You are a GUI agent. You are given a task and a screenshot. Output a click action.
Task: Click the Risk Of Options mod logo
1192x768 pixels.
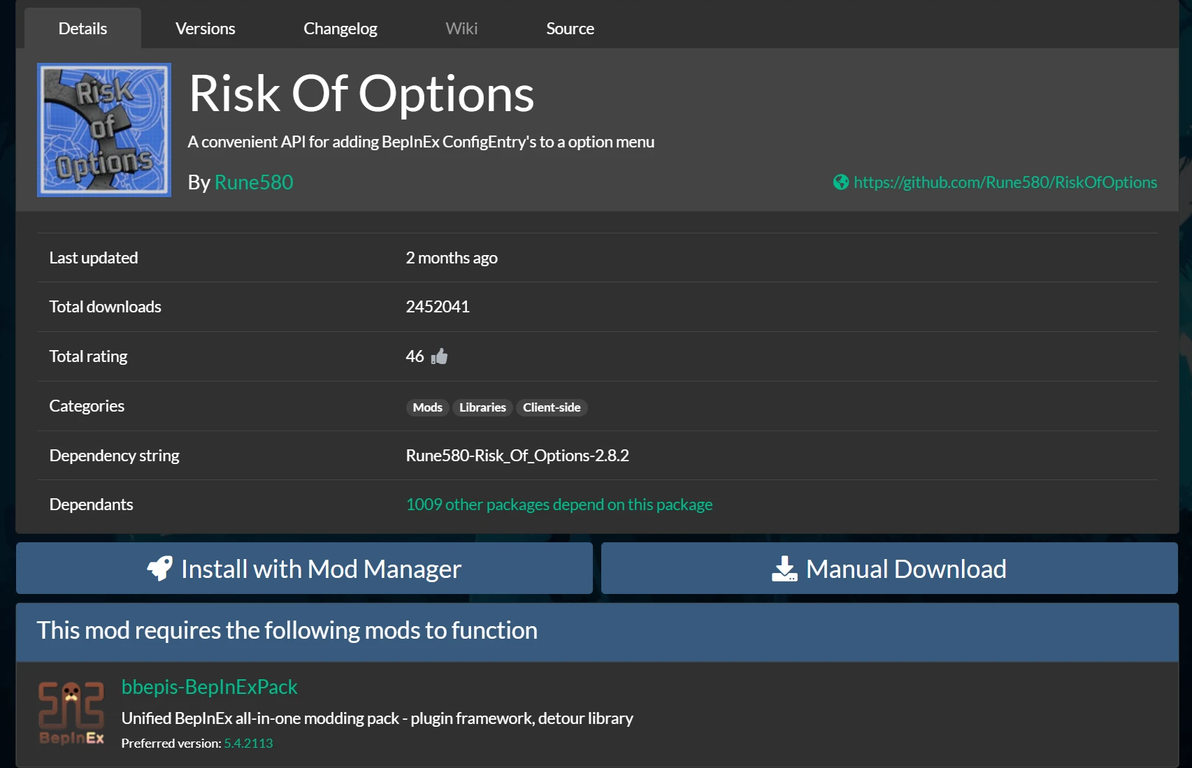104,130
